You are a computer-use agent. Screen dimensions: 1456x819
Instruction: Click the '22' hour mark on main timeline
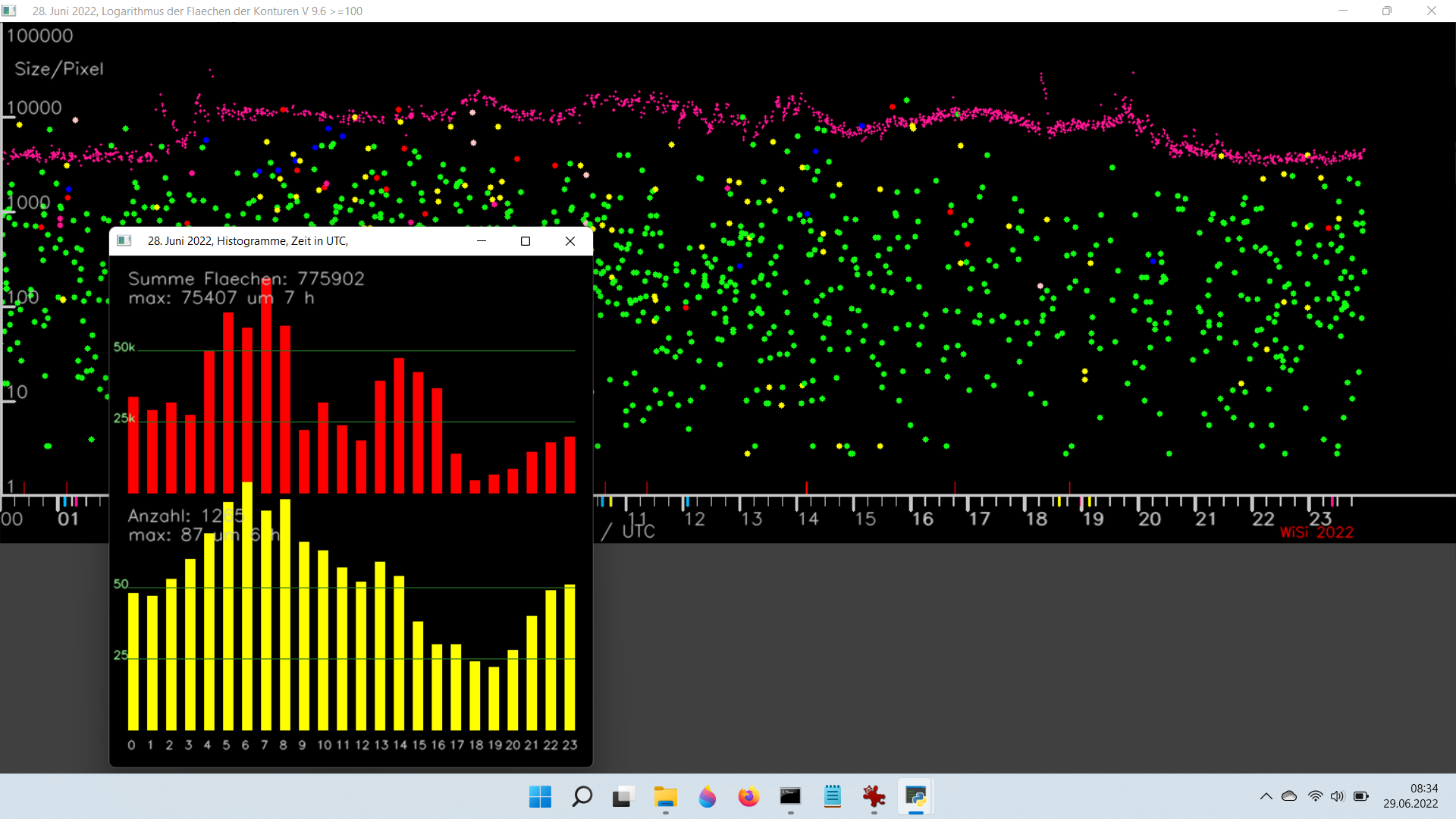tap(1263, 519)
